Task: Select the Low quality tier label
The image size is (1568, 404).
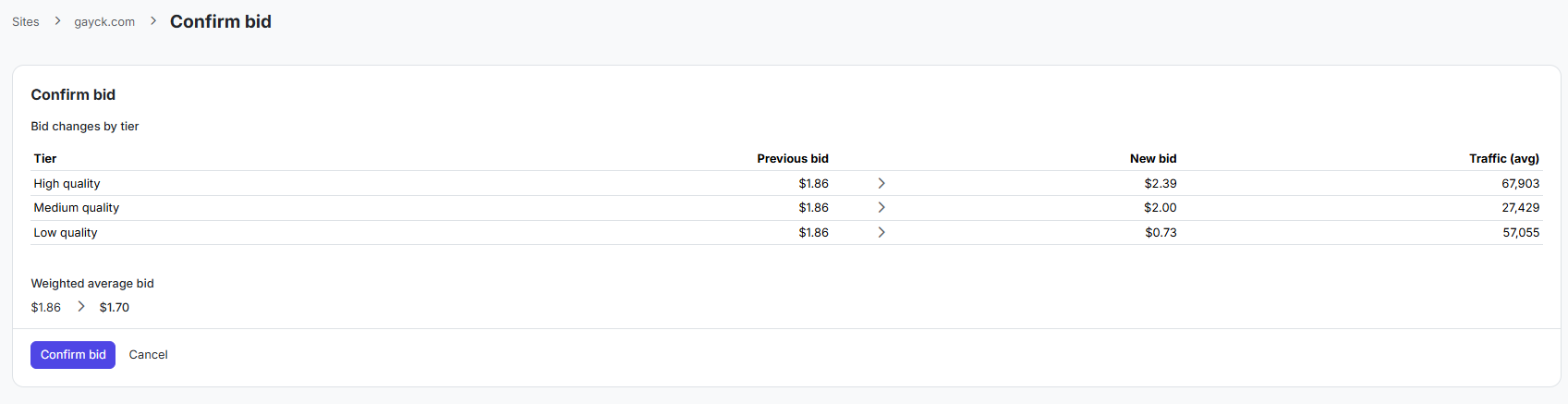Action: point(66,233)
